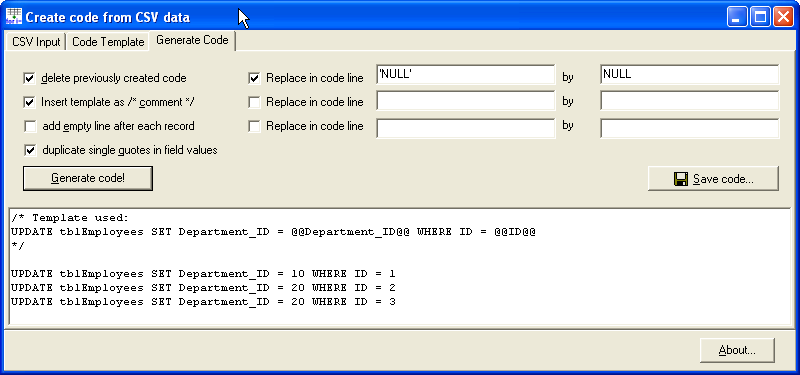Click the UPDATE line WHERE ID = 2
Screen dimensions: 800x375
pos(203,288)
